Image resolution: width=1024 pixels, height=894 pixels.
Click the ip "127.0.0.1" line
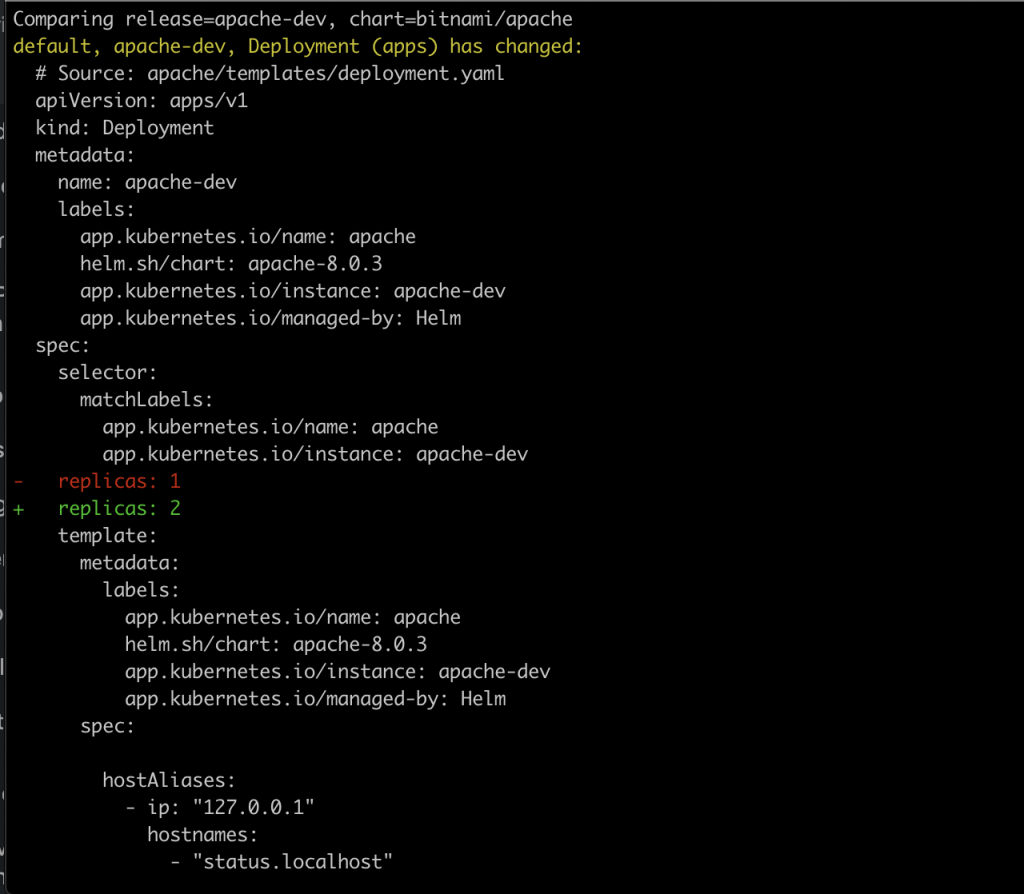[x=219, y=808]
